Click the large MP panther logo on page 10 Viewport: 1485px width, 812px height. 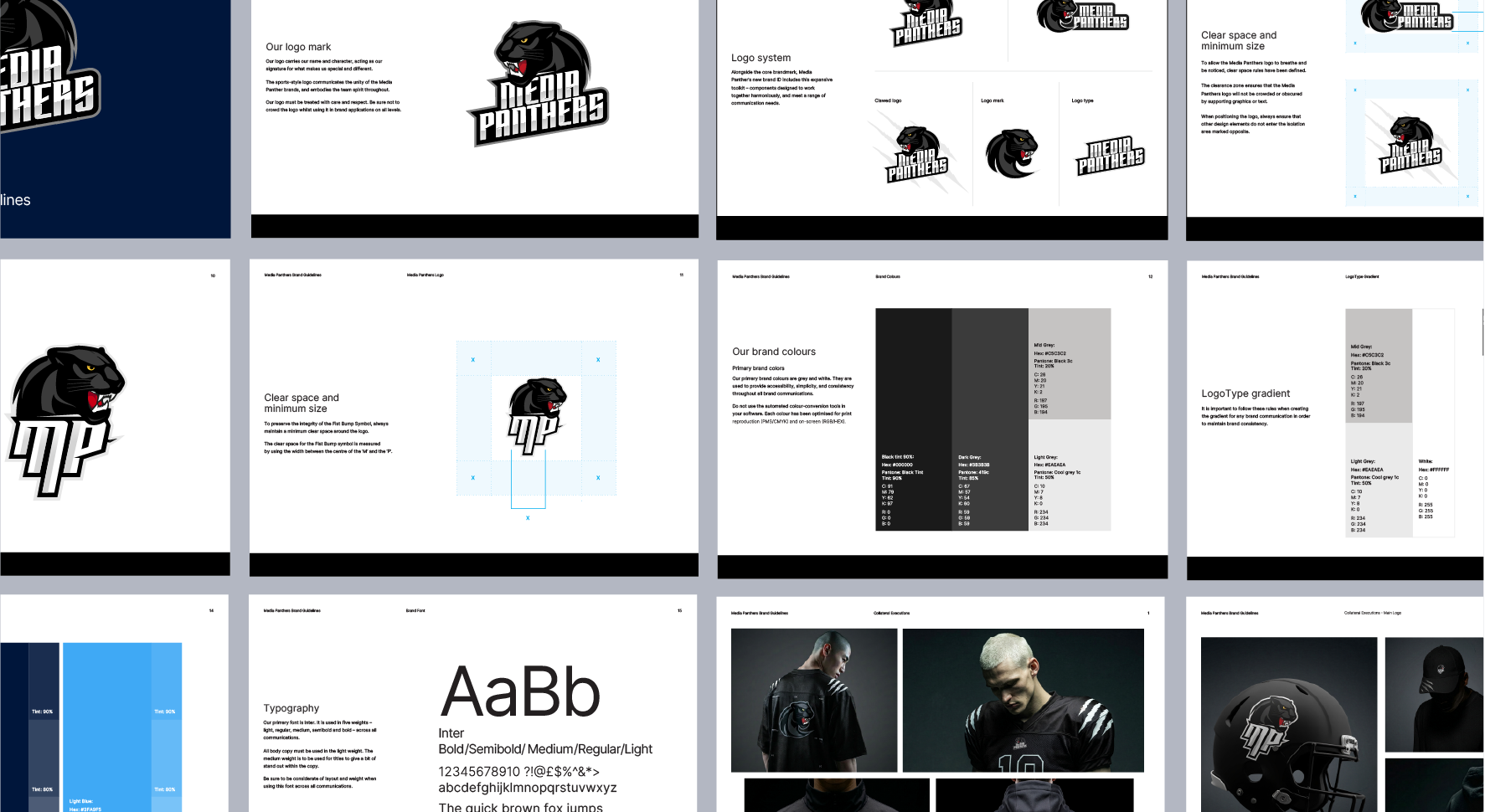(65, 422)
